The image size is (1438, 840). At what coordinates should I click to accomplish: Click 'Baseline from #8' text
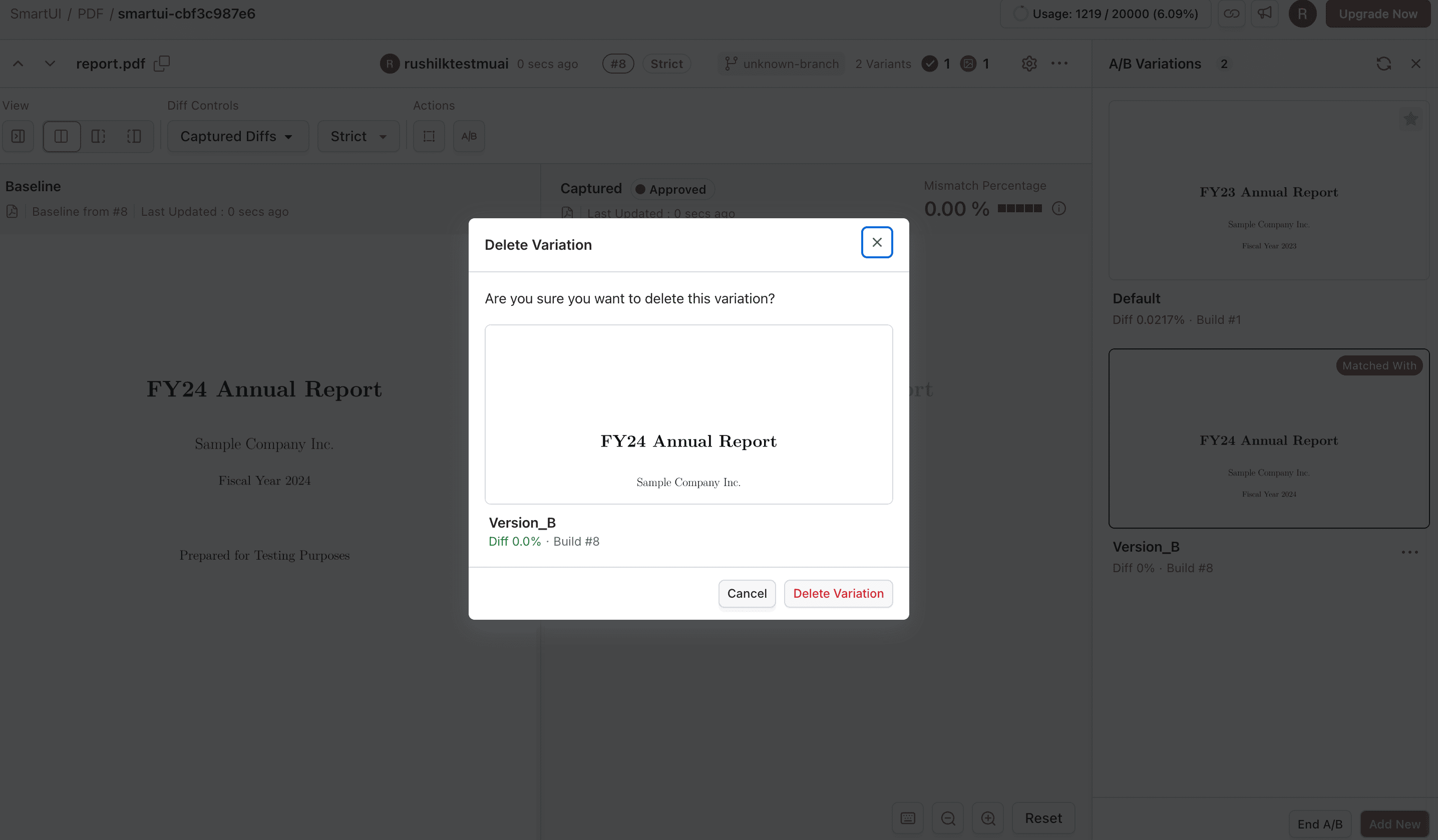[80, 212]
